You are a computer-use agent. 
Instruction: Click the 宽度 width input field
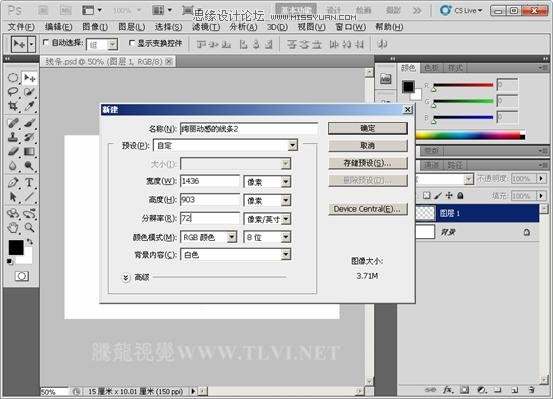210,181
